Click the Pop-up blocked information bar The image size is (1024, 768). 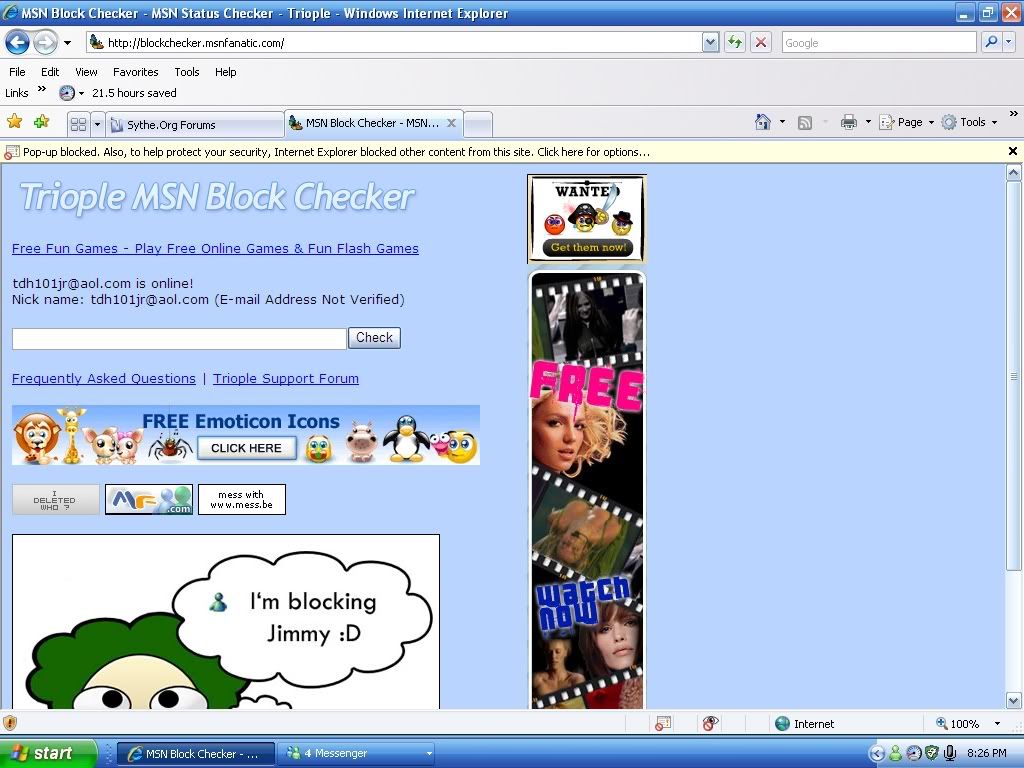point(504,152)
